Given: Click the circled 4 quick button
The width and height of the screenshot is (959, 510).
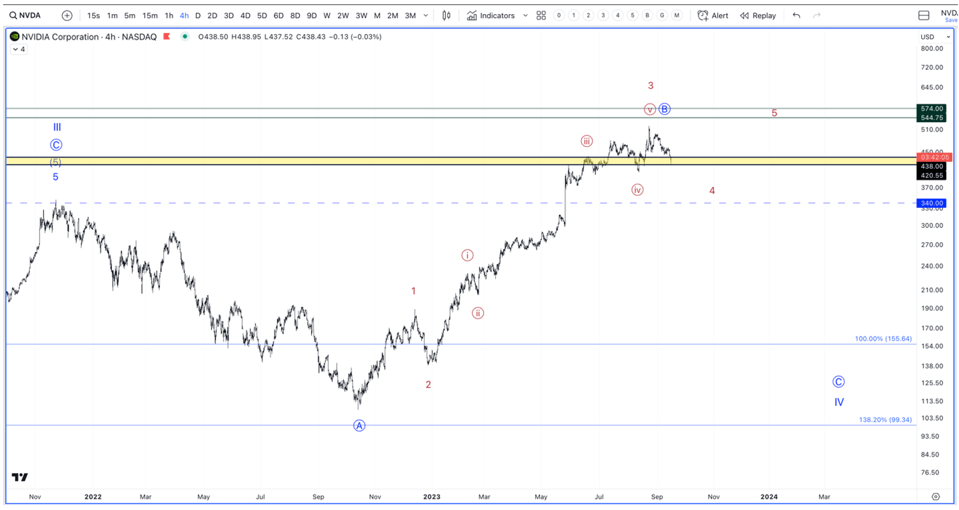Looking at the screenshot, I should tap(618, 15).
